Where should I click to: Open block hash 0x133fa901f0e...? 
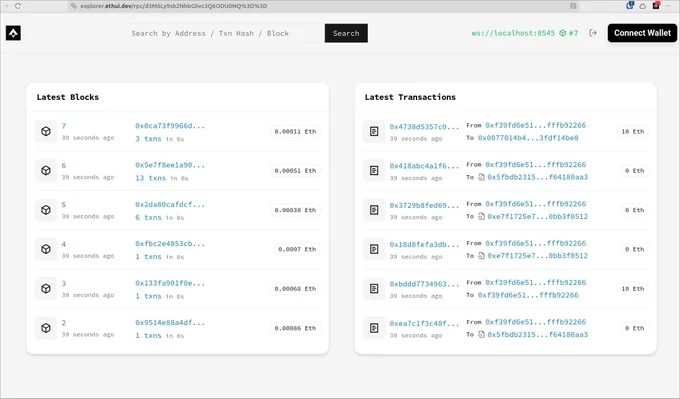click(x=170, y=283)
